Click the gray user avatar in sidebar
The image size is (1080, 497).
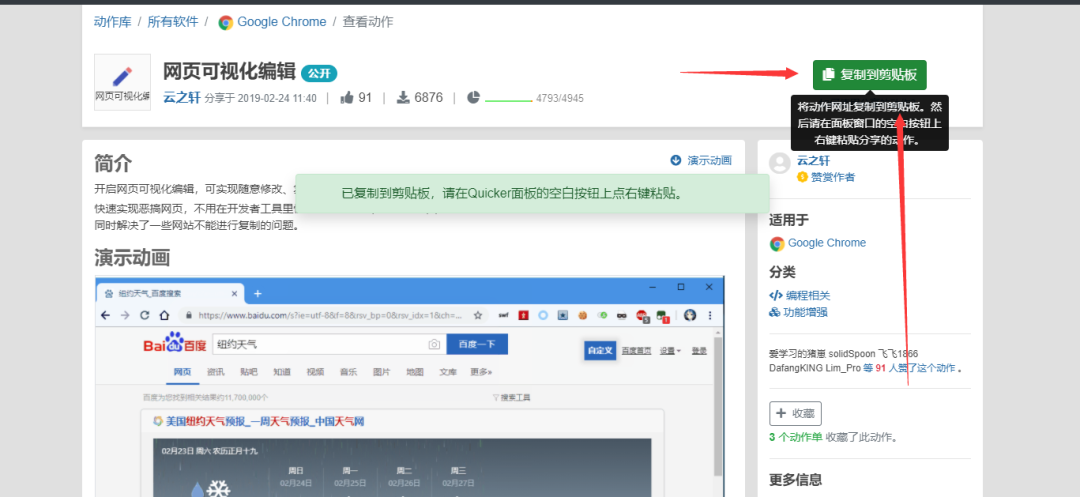click(780, 163)
